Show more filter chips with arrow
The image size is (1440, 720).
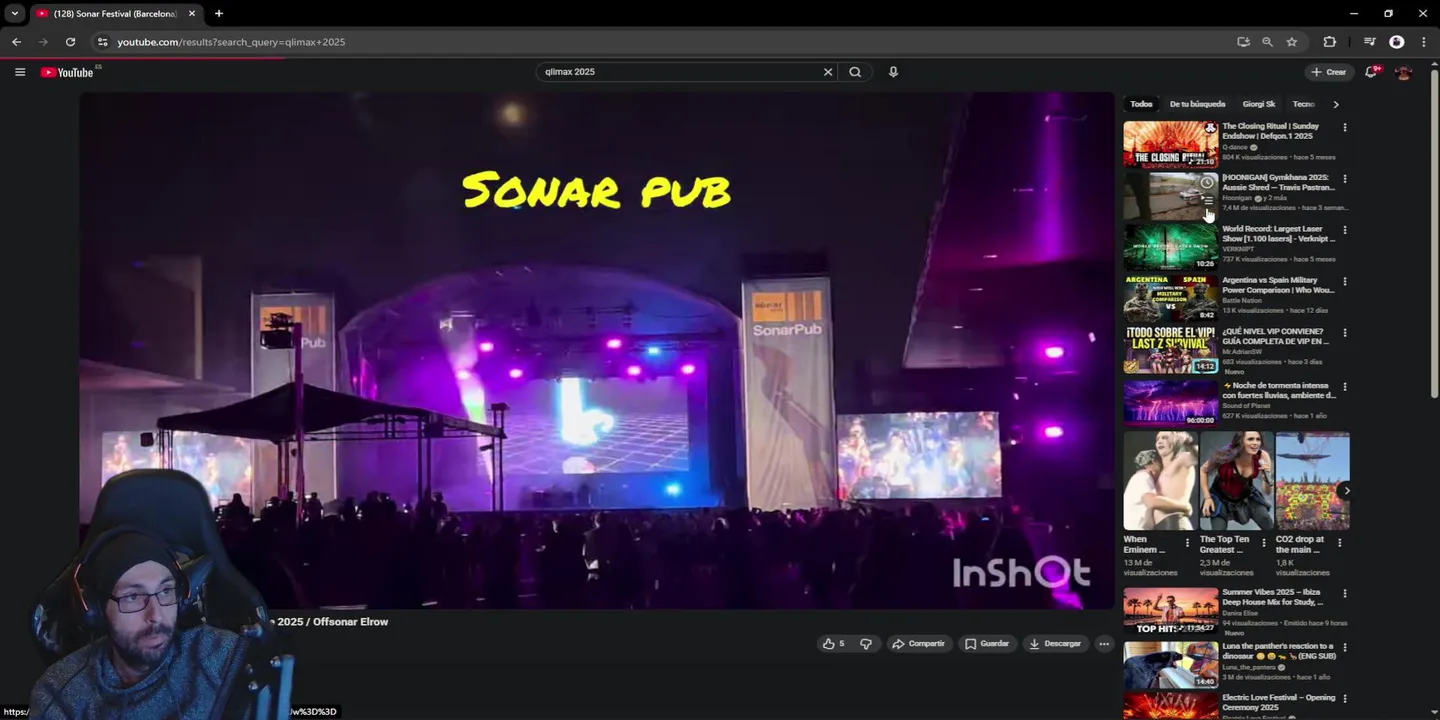pos(1336,104)
